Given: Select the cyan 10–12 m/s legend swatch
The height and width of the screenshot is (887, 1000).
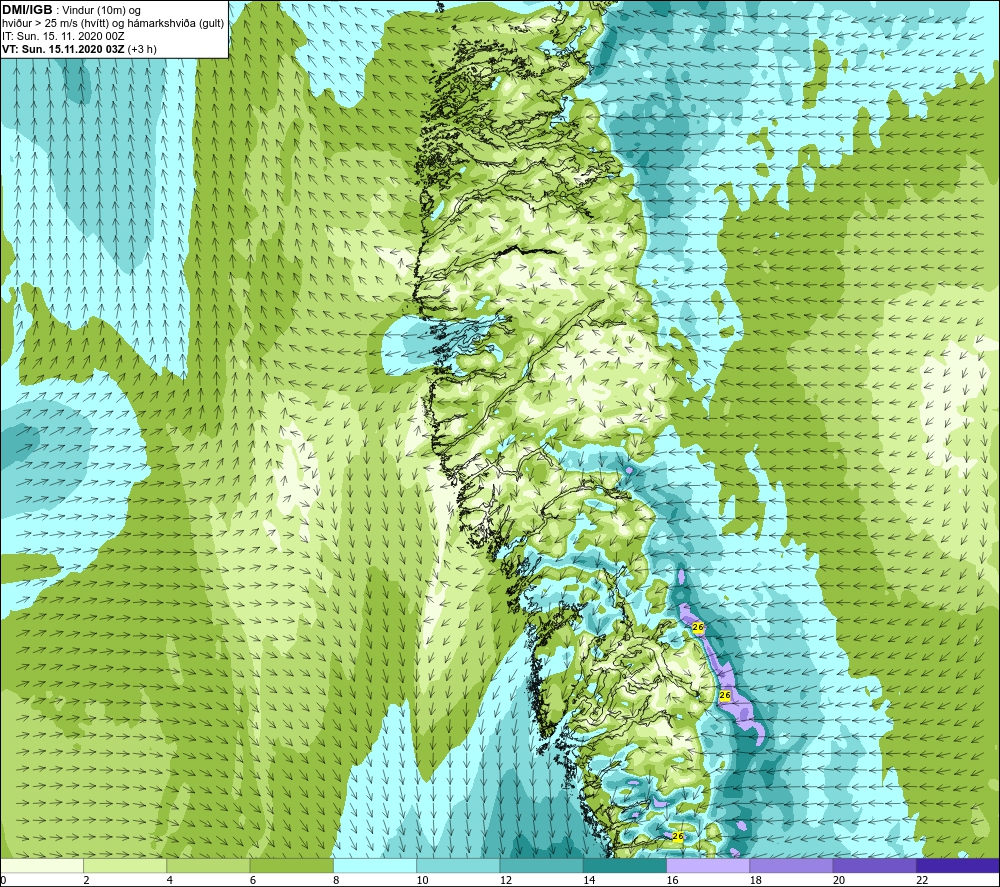Looking at the screenshot, I should (458, 865).
